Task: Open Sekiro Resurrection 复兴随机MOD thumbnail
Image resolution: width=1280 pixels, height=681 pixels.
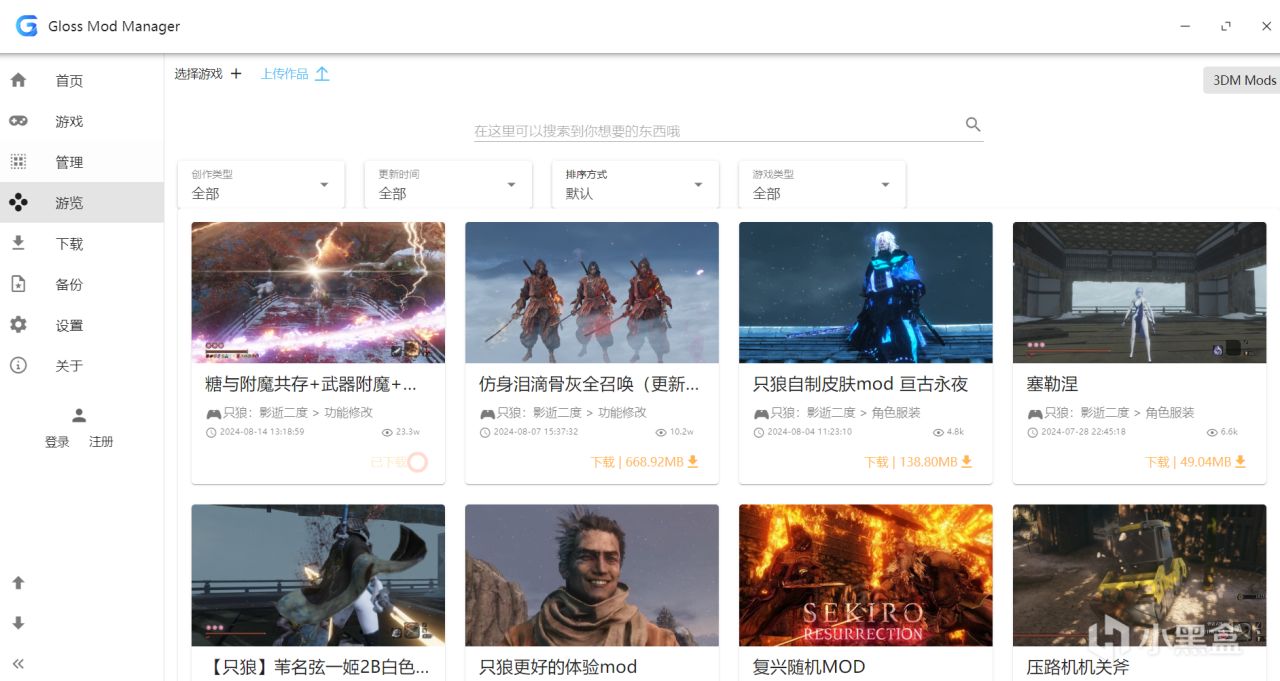Action: (x=866, y=575)
